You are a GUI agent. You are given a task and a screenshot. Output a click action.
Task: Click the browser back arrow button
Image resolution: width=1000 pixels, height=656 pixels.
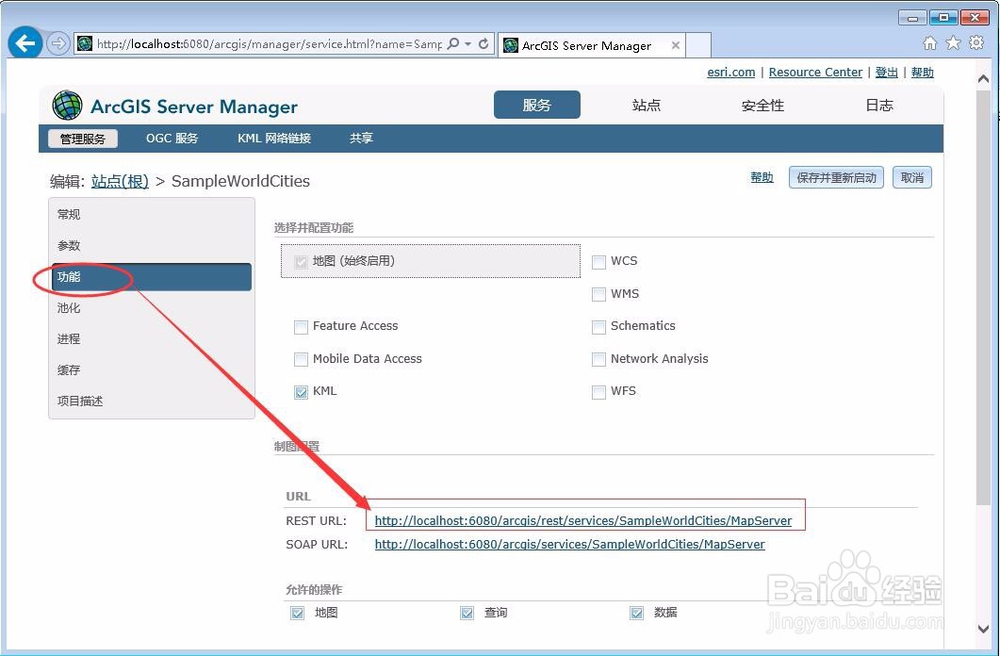tap(25, 43)
